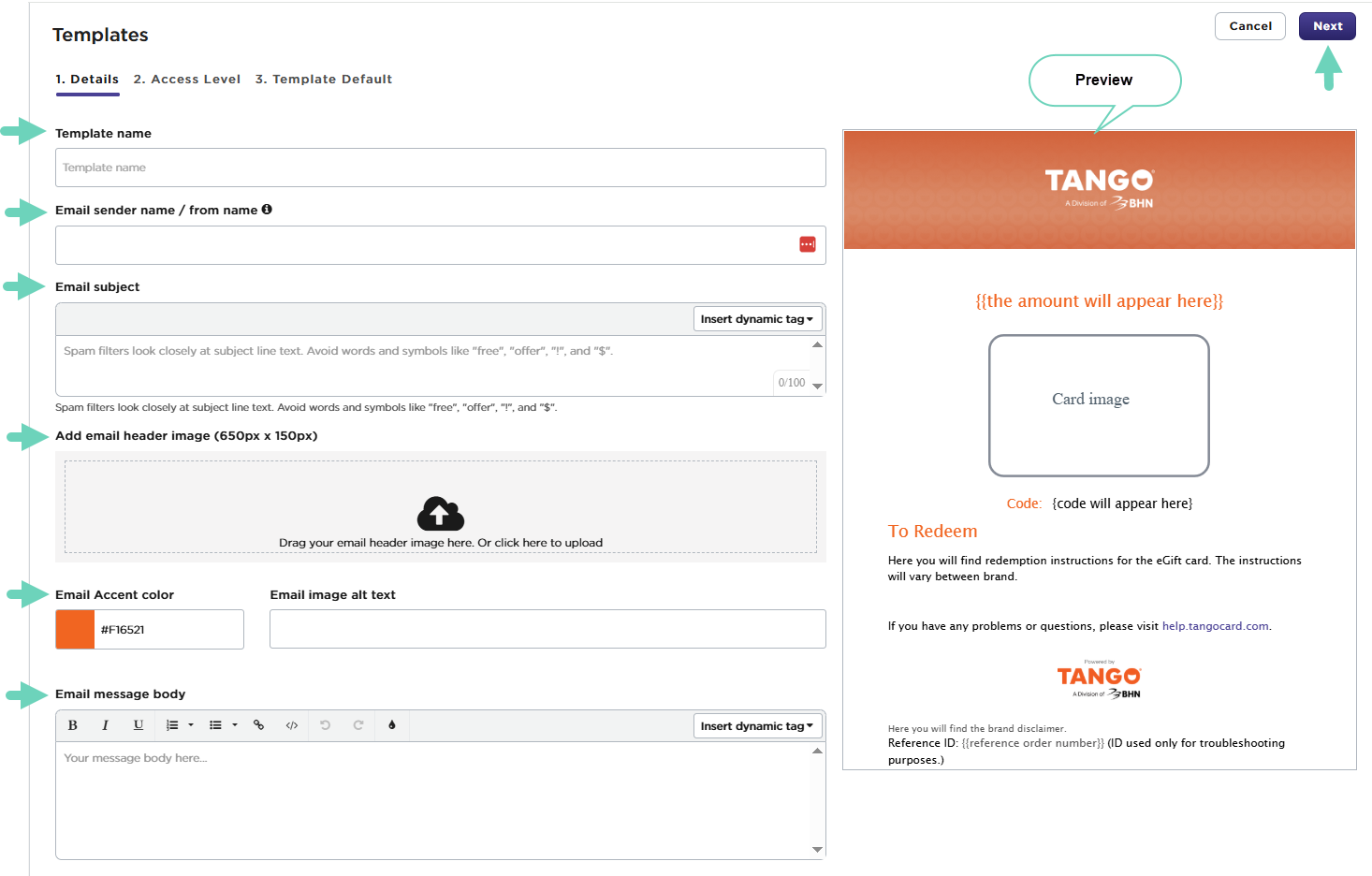The image size is (1372, 876).
Task: Click the message body scroll down arrow
Action: pyautogui.click(x=818, y=850)
